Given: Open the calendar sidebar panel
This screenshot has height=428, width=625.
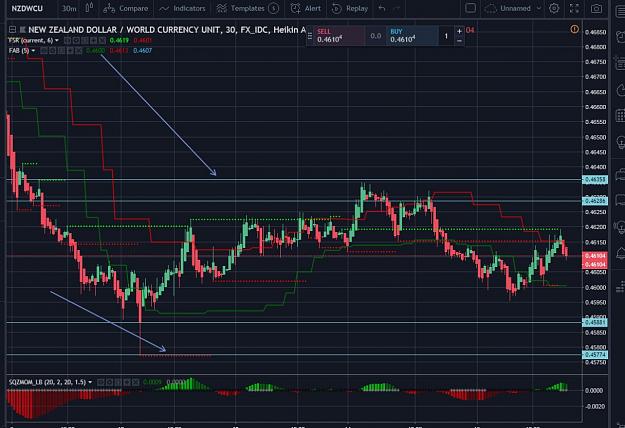Looking at the screenshot, I should point(620,116).
